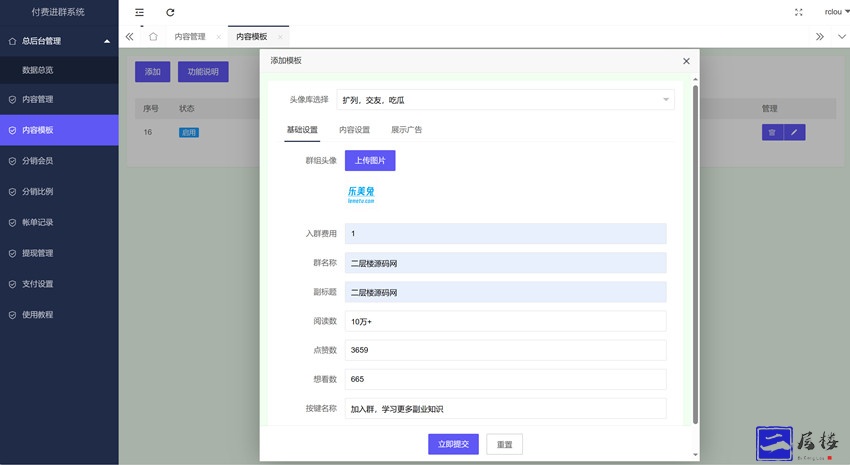The image size is (850, 465).
Task: Switch to the 展示广告 tab
Action: tap(406, 130)
